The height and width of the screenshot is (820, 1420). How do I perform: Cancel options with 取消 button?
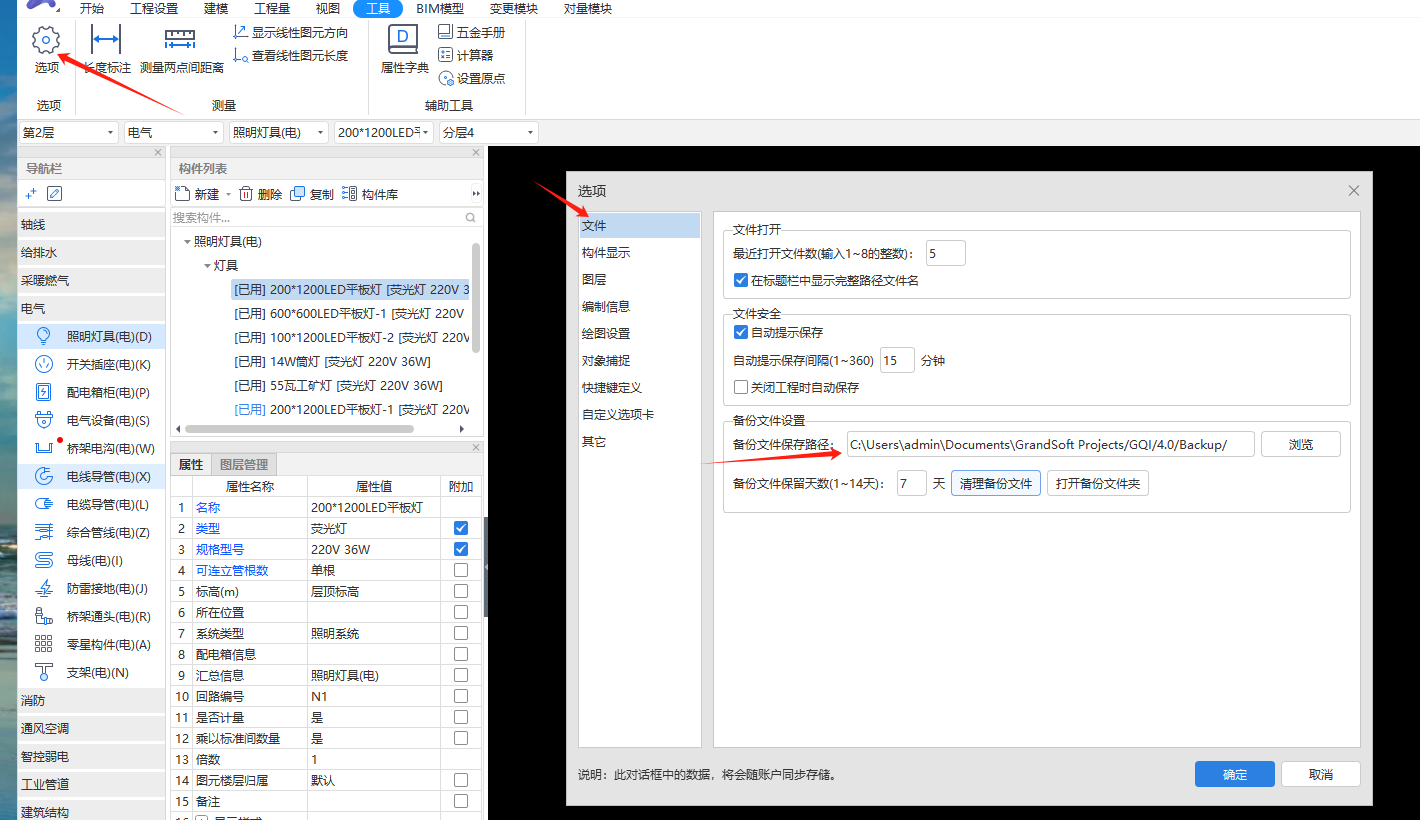click(1321, 774)
